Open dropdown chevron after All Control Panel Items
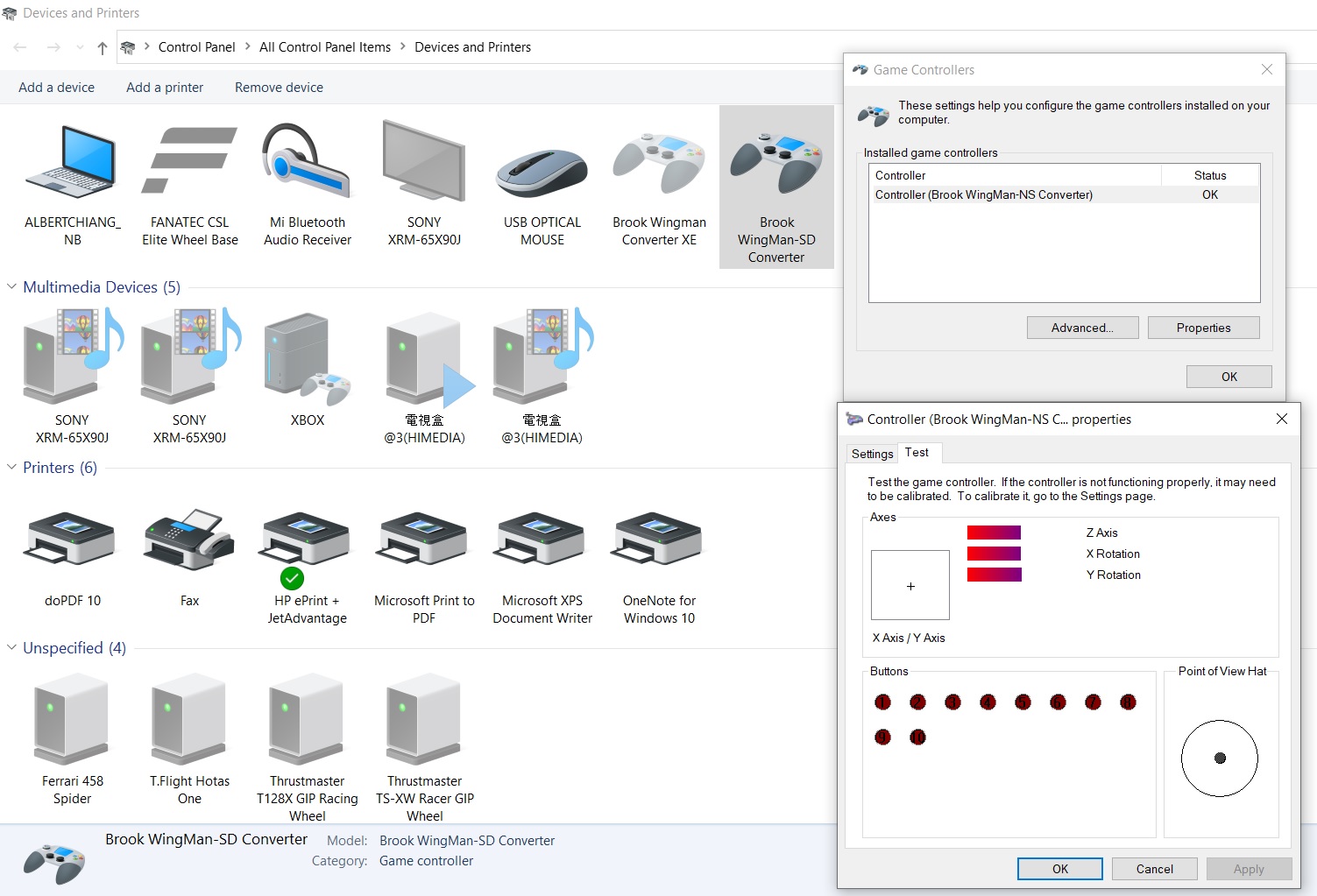The image size is (1317, 896). click(403, 46)
